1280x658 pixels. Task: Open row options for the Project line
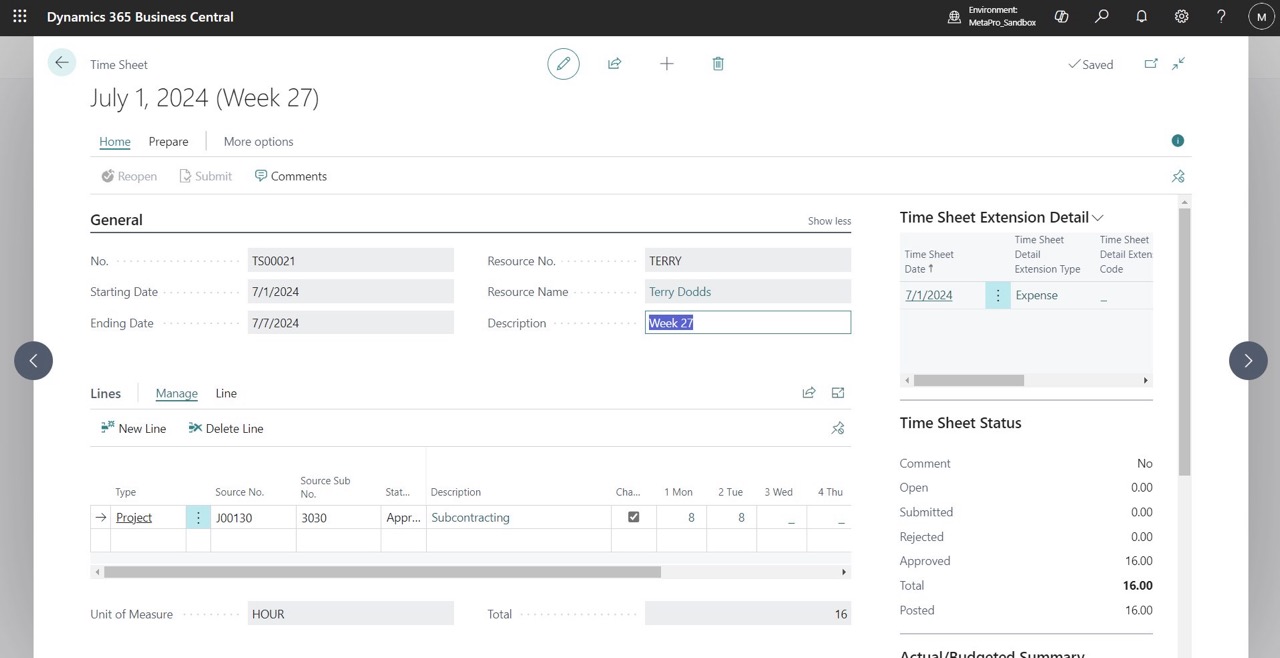pos(198,517)
